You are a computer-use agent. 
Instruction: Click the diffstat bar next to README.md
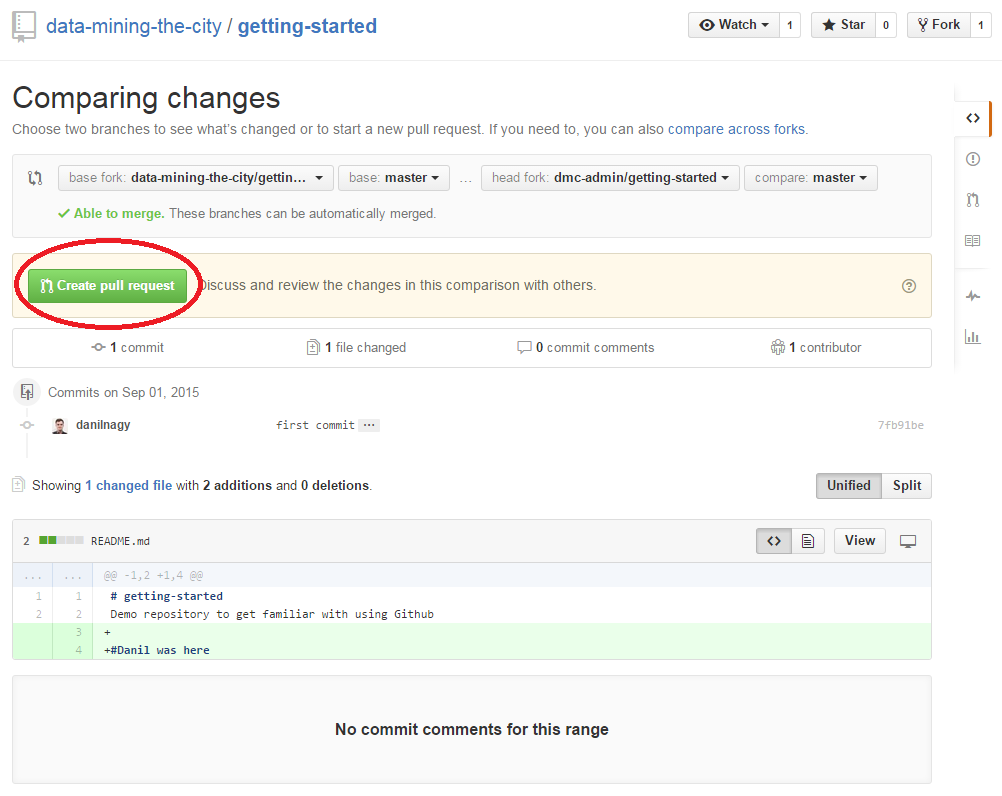61,540
